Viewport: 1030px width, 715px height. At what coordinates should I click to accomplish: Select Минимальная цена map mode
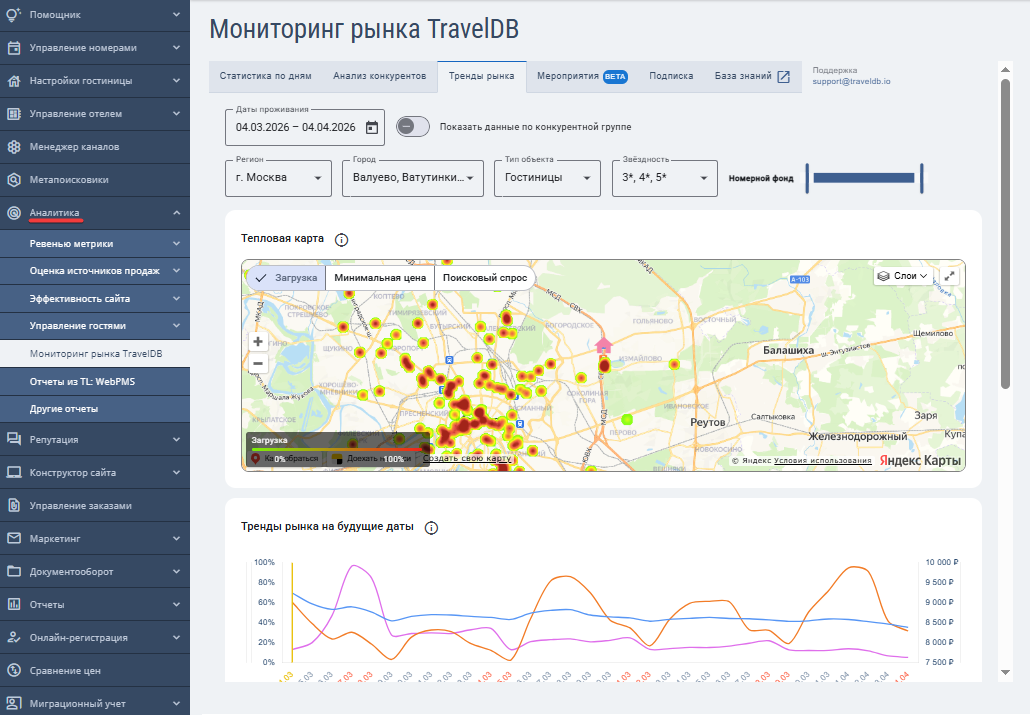(x=380, y=278)
